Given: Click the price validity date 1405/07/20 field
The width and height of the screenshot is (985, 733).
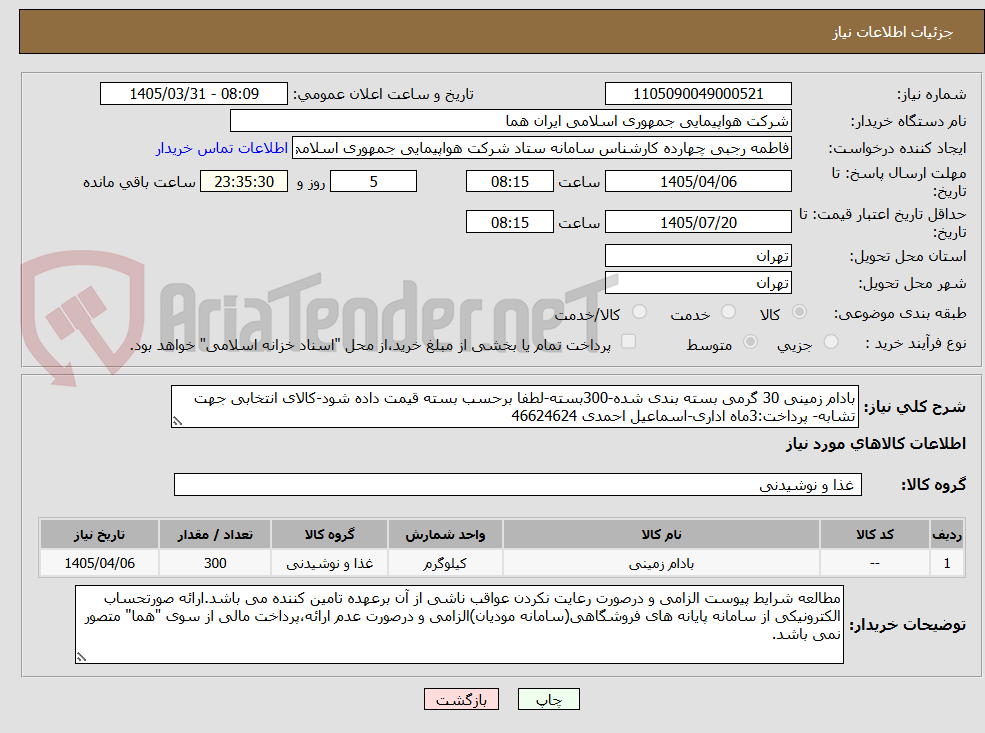Looking at the screenshot, I should (698, 222).
